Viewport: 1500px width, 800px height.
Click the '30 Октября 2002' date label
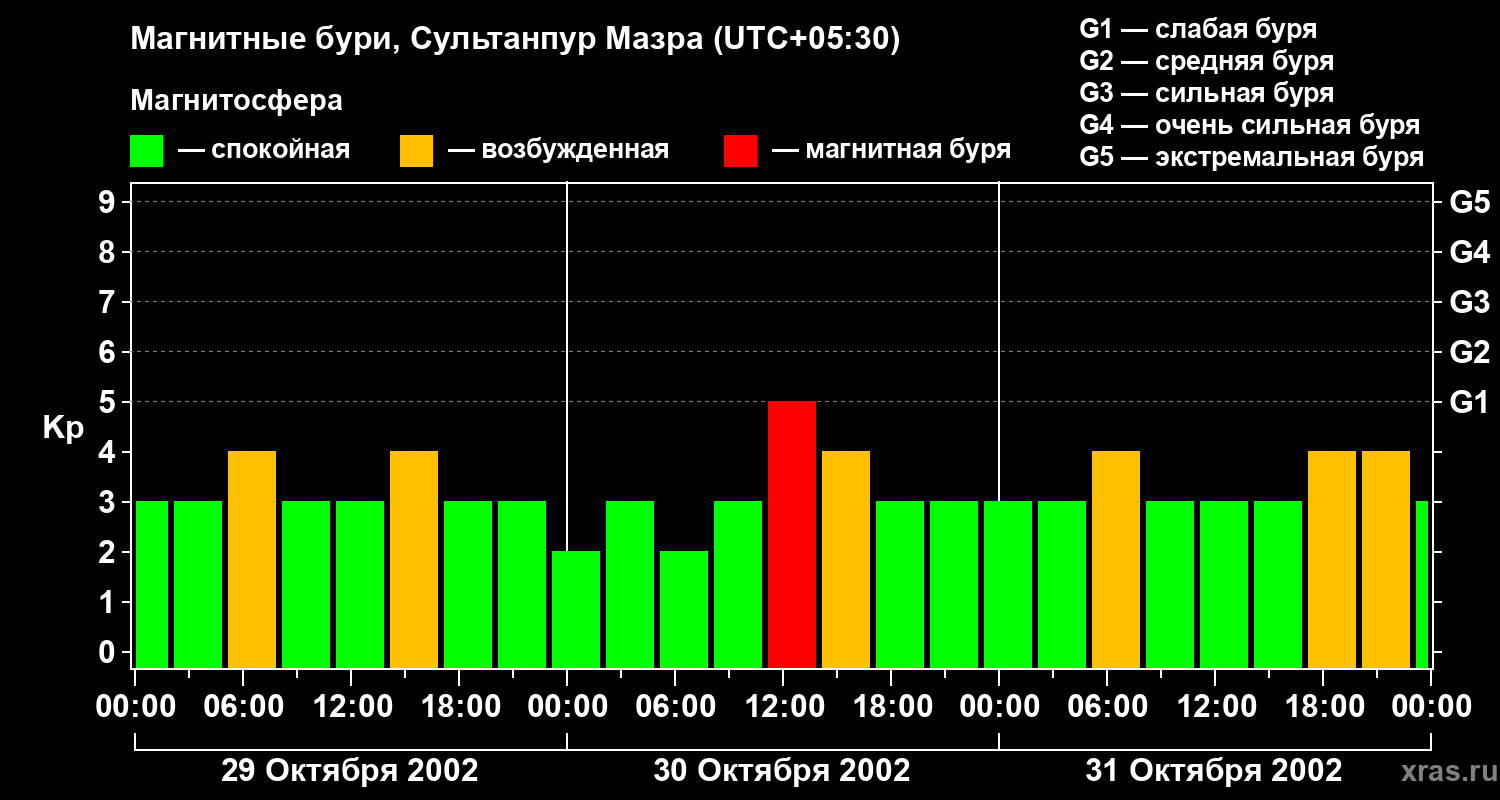782,771
